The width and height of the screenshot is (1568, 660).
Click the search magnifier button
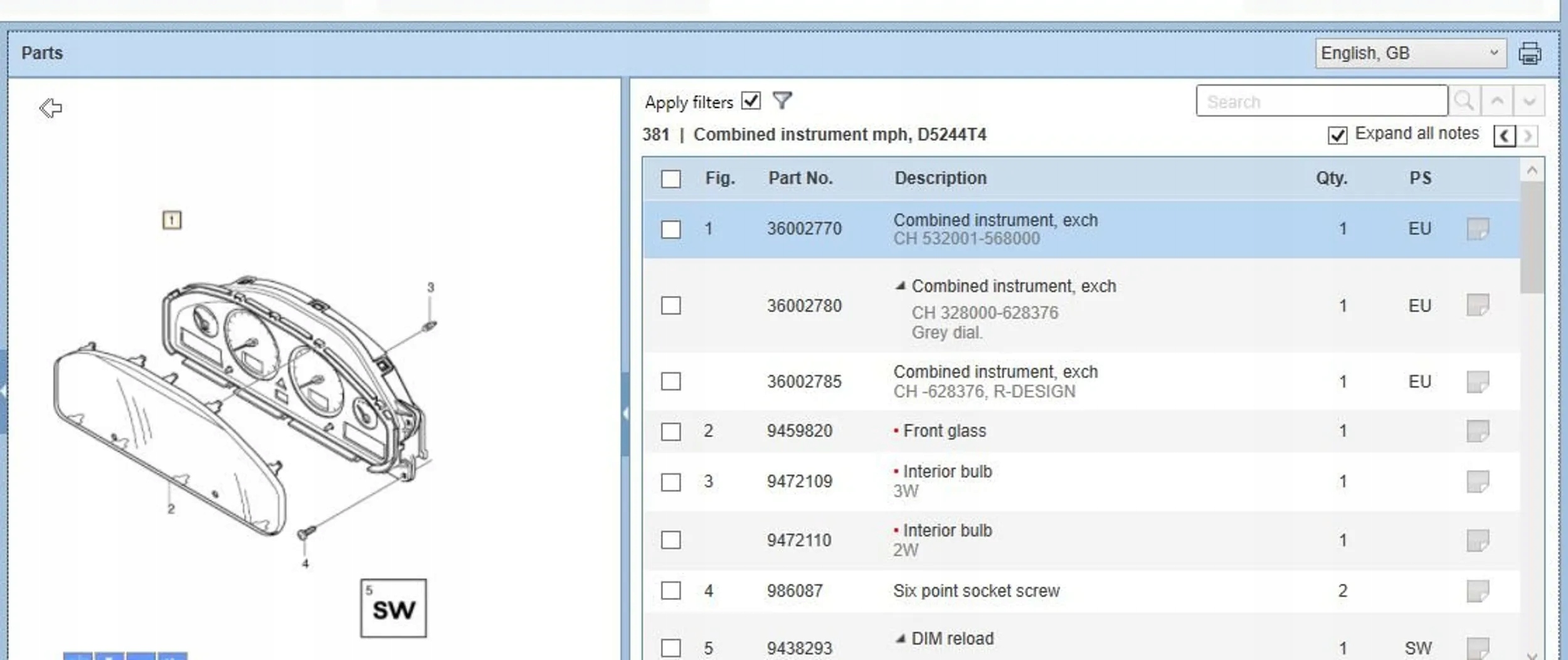(x=1465, y=101)
